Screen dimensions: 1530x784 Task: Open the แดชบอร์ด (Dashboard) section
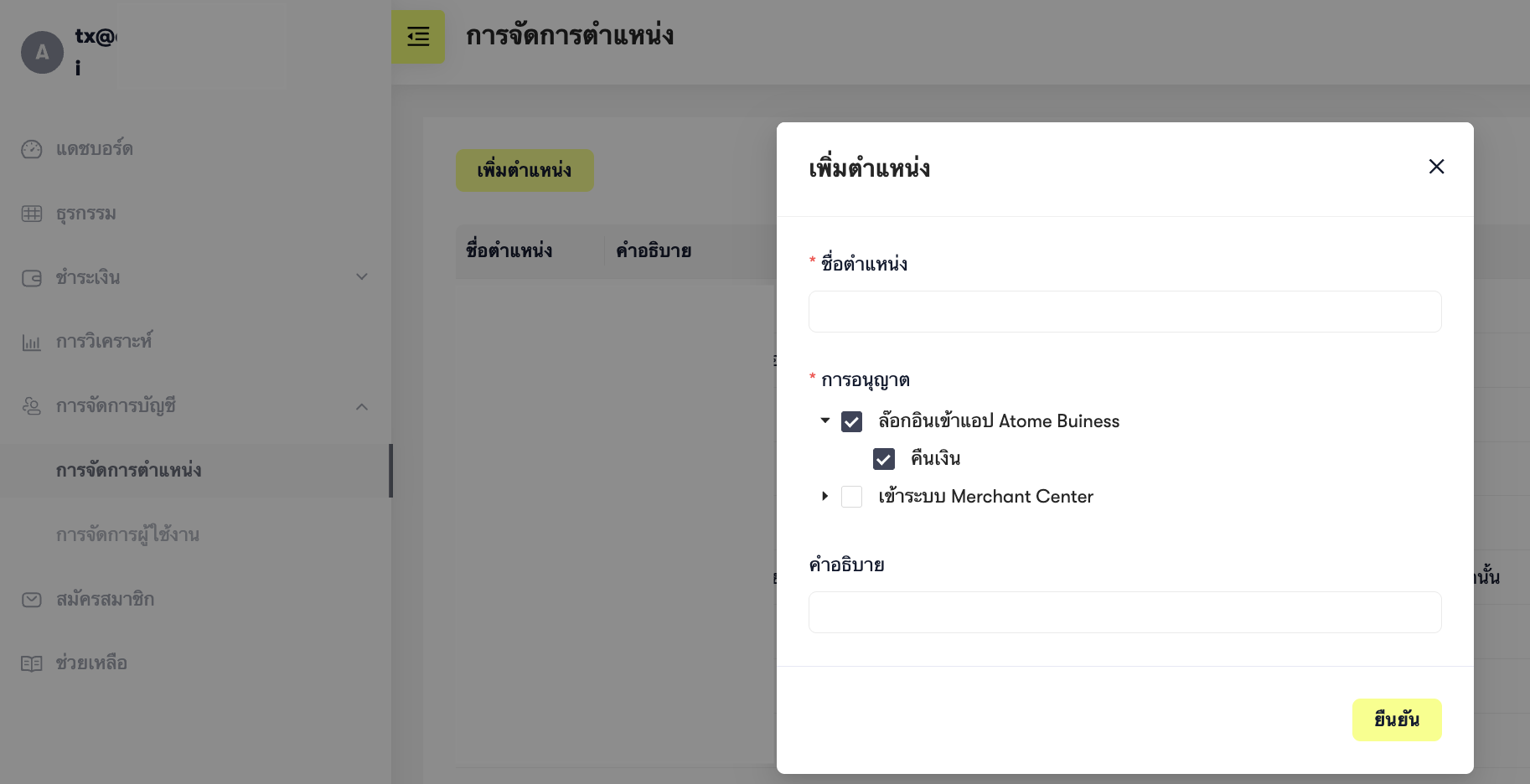pos(32,148)
